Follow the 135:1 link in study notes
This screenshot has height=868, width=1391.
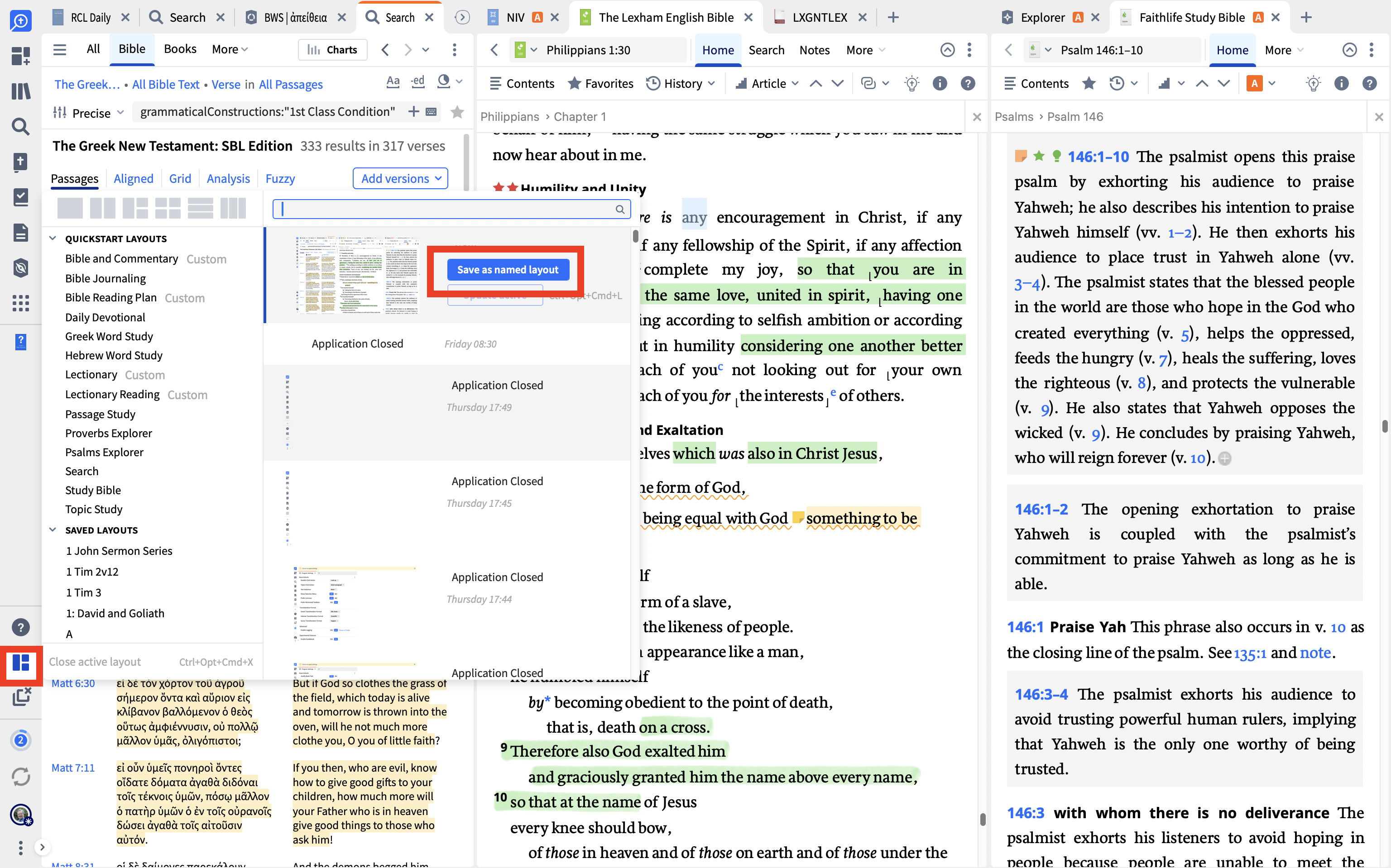point(1250,653)
